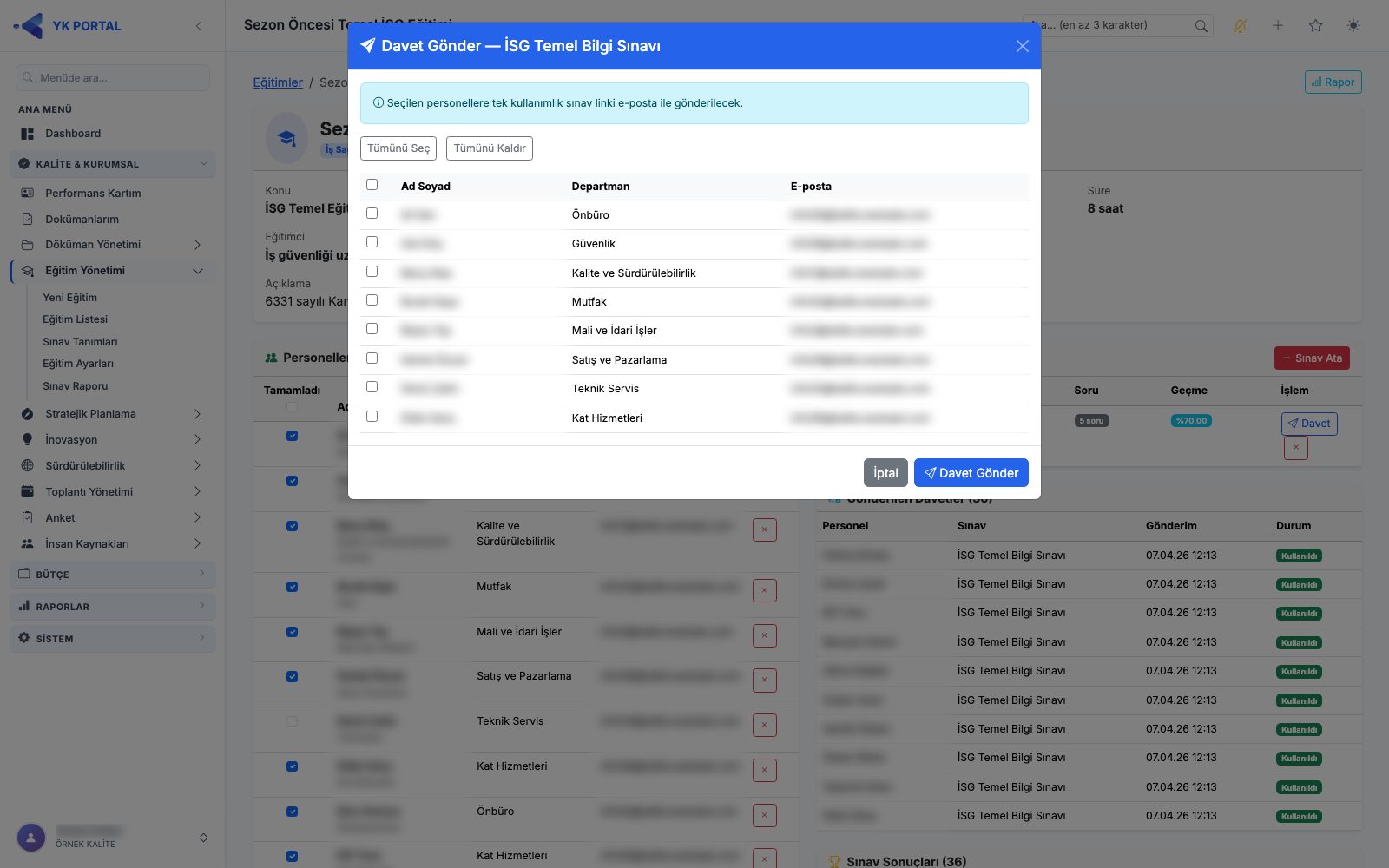Click the İnovasyon lightbulb icon
The width and height of the screenshot is (1389, 868).
point(28,440)
